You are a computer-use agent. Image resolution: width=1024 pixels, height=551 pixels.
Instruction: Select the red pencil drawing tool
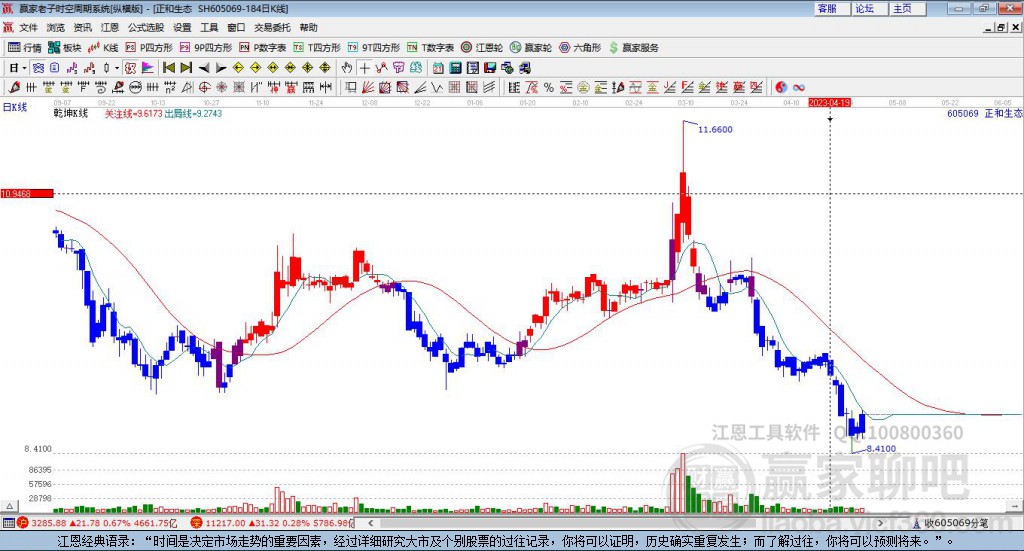(13, 87)
